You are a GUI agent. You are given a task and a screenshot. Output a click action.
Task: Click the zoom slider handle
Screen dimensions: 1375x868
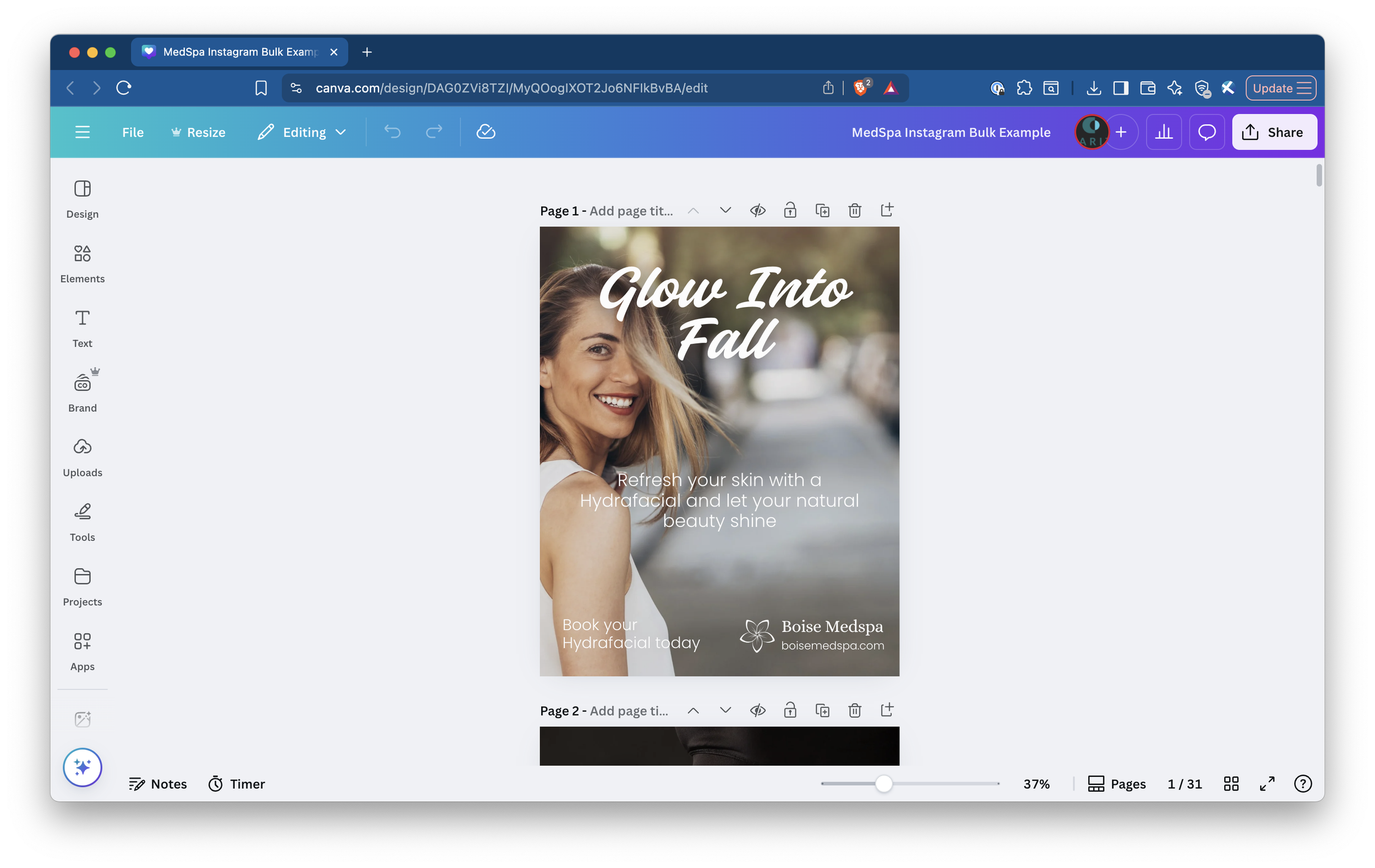(x=883, y=783)
